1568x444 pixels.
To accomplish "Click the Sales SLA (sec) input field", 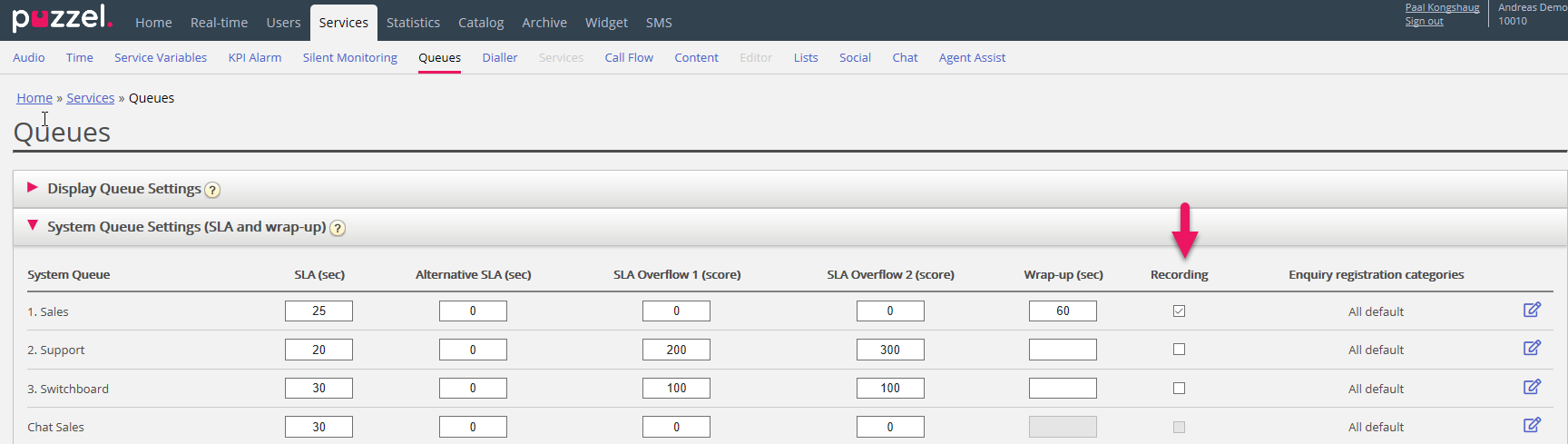I will tap(318, 311).
